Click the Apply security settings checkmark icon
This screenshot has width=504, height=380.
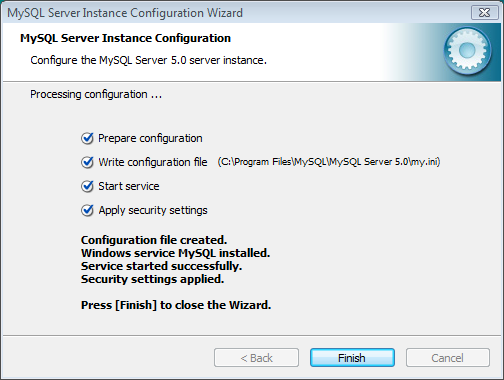coord(87,210)
